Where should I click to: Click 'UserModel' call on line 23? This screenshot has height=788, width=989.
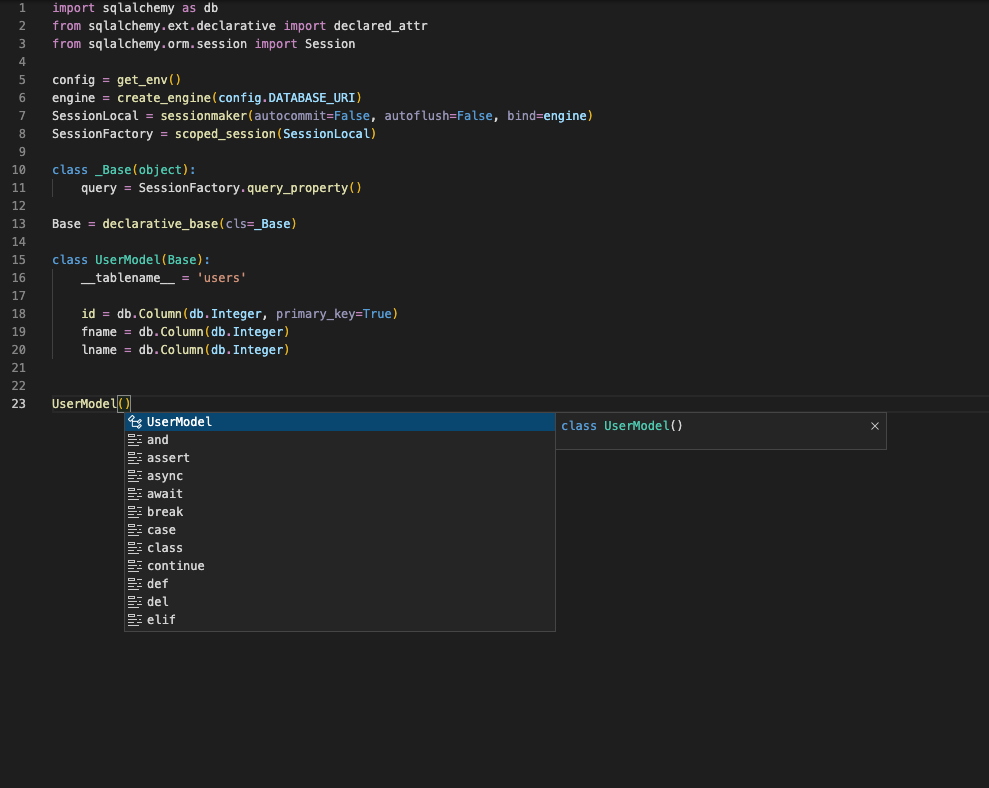coord(85,404)
